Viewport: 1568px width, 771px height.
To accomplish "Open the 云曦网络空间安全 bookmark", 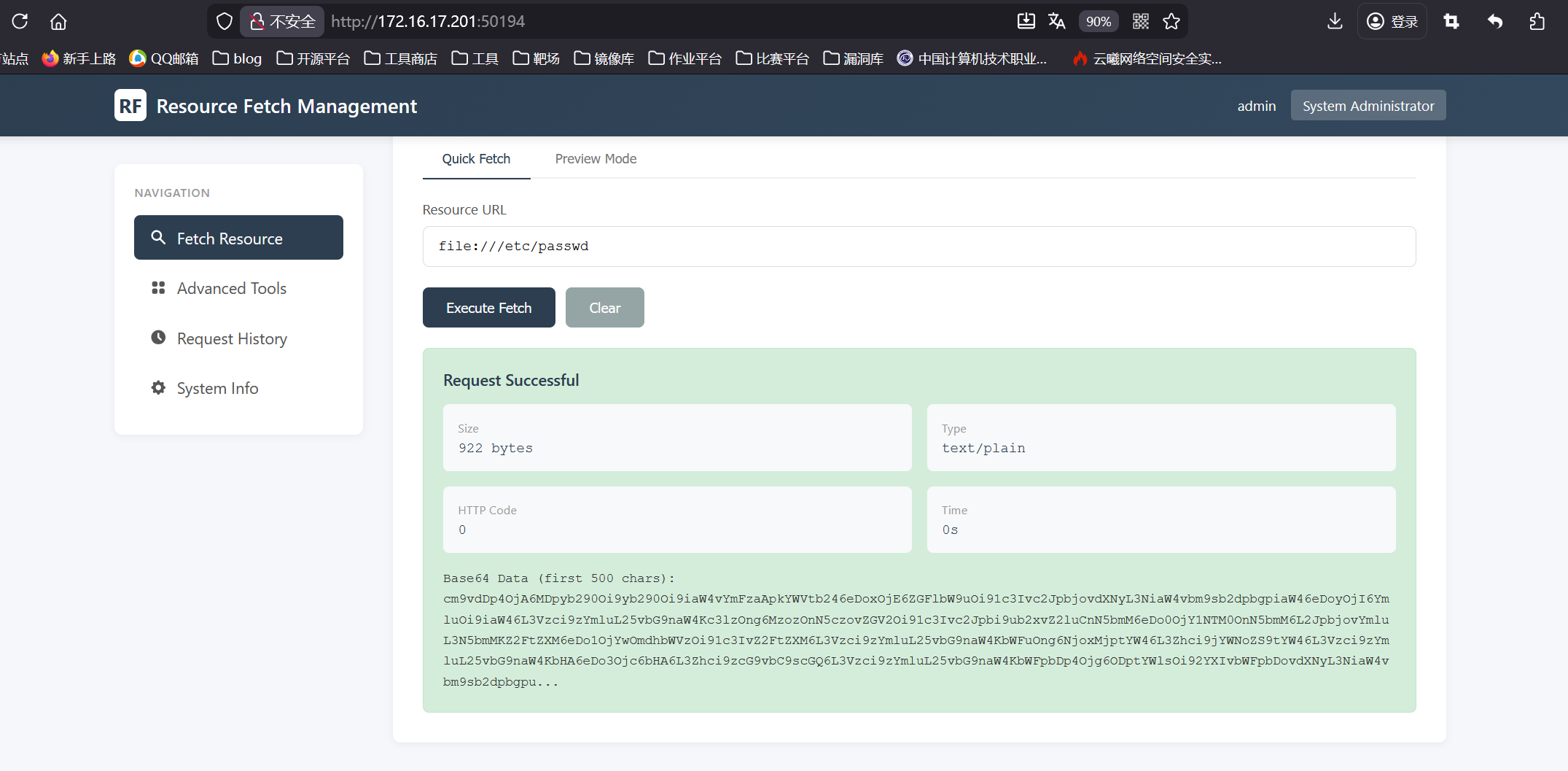I will coord(1147,58).
